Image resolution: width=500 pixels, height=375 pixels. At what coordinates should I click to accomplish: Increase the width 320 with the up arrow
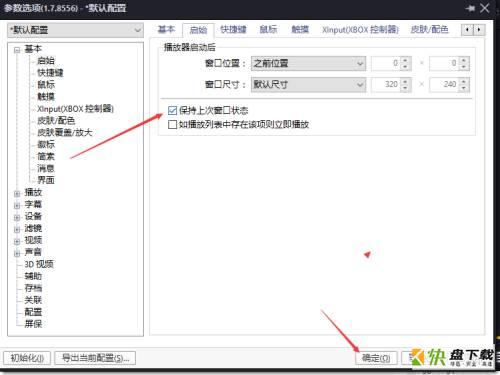click(x=405, y=81)
